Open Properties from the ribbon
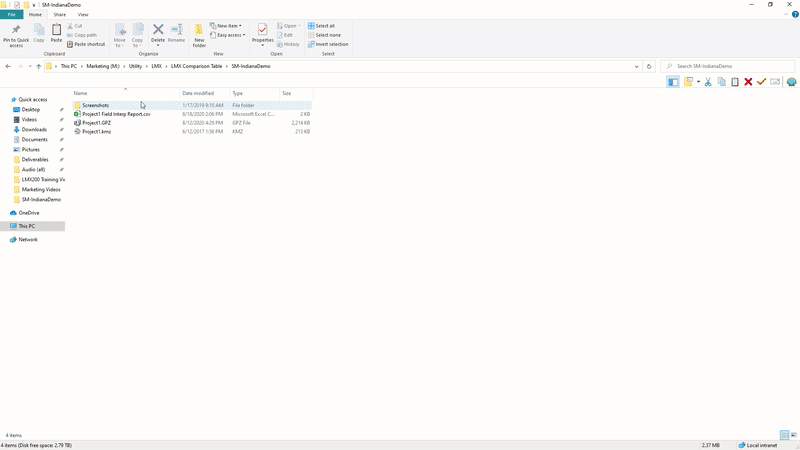This screenshot has height=450, width=800. click(262, 33)
